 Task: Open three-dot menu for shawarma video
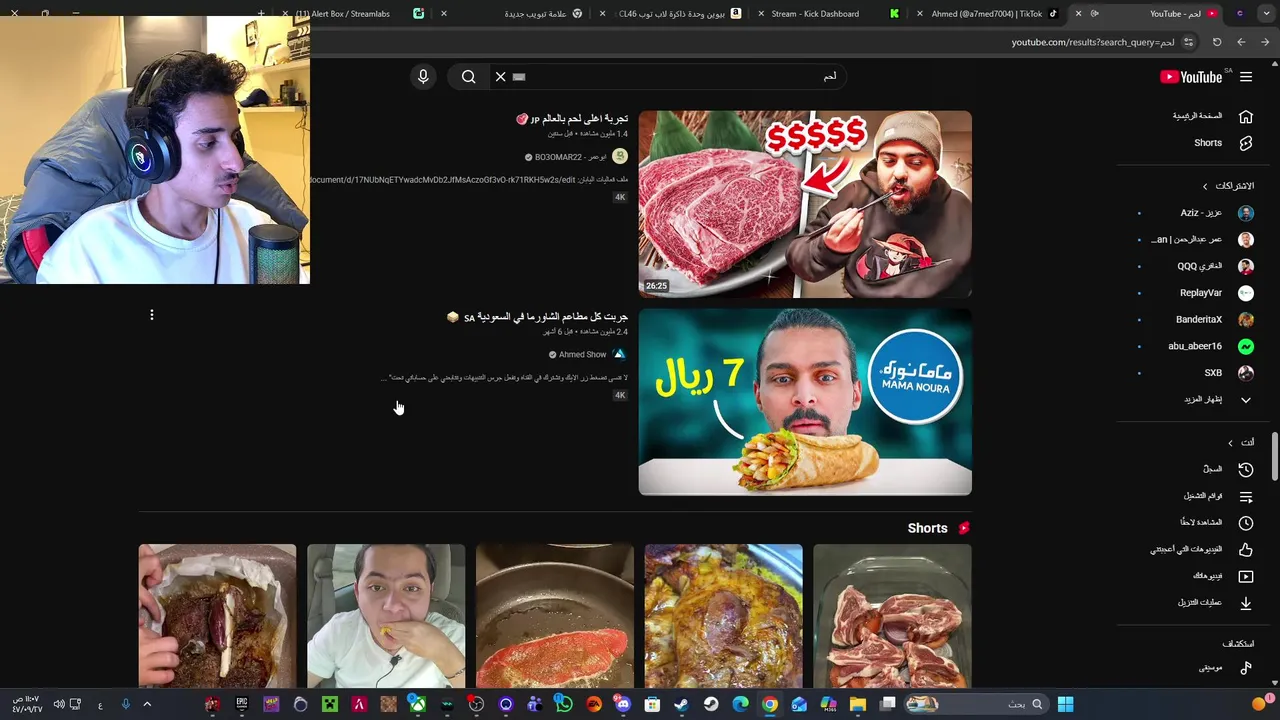(x=152, y=315)
